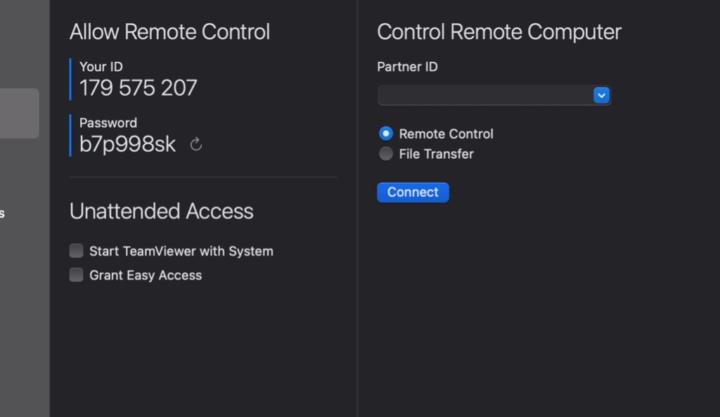Click the partially visible sidebar entry ending in s
Screen dimensions: 720x417
pos(3,213)
